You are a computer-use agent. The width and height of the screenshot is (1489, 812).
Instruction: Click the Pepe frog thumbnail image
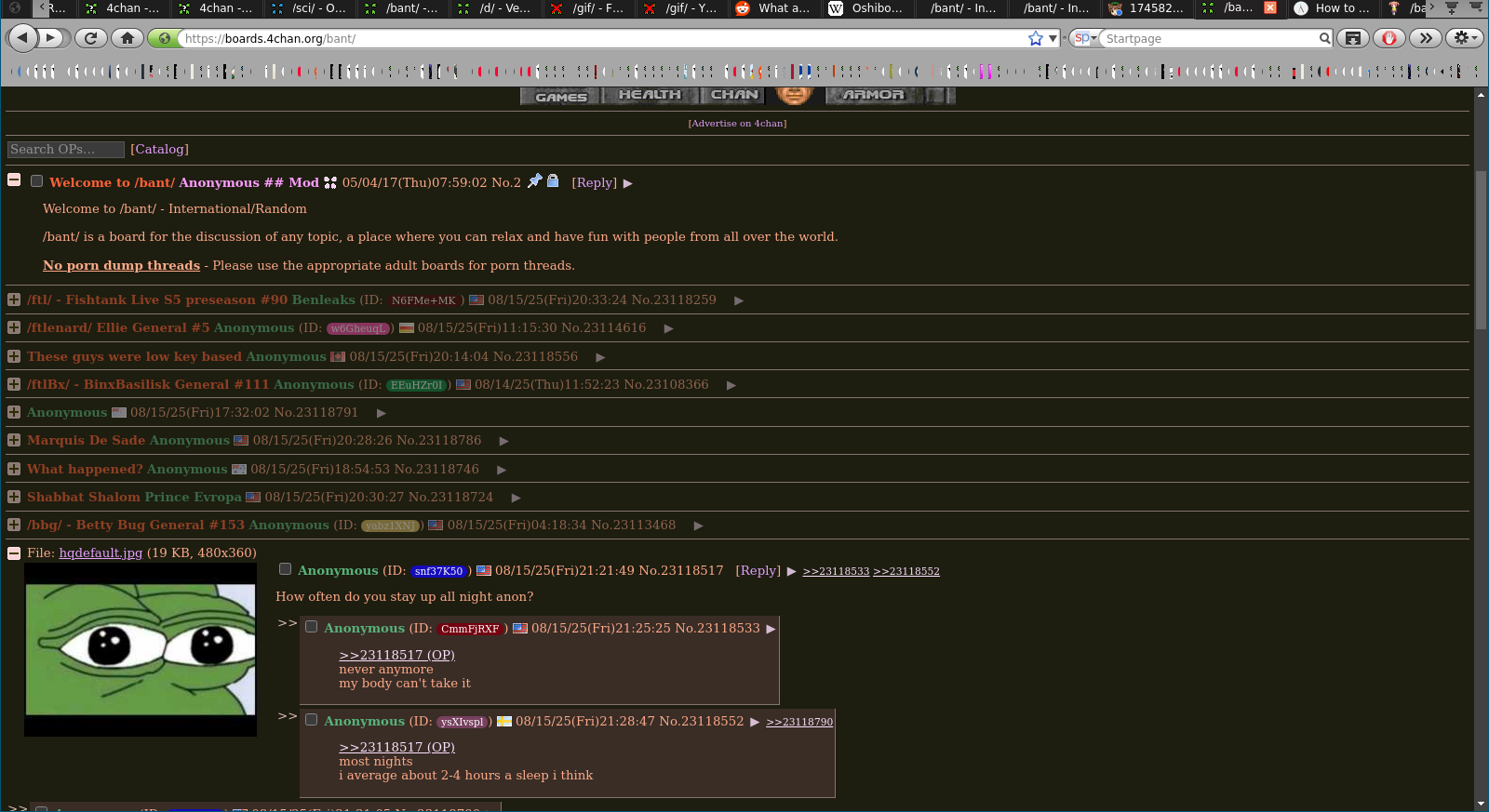pos(141,649)
